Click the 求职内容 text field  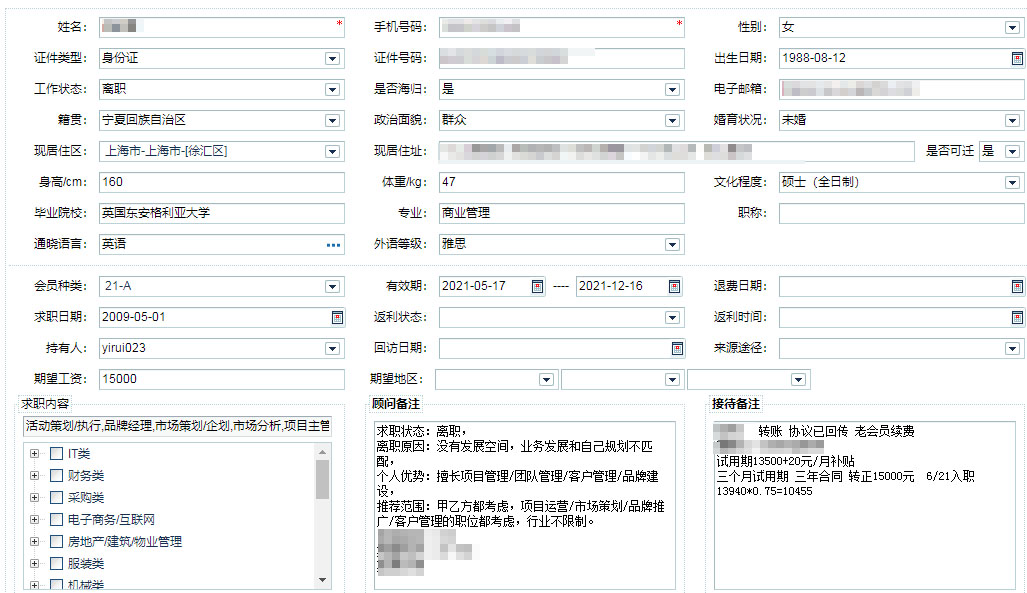177,426
